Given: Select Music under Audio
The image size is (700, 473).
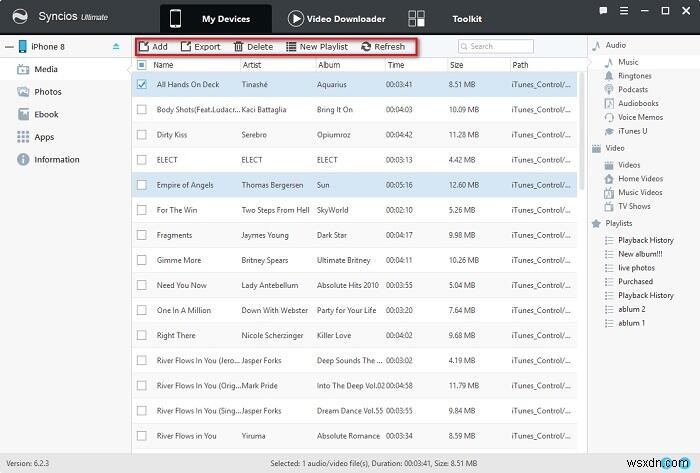Looking at the screenshot, I should [628, 62].
